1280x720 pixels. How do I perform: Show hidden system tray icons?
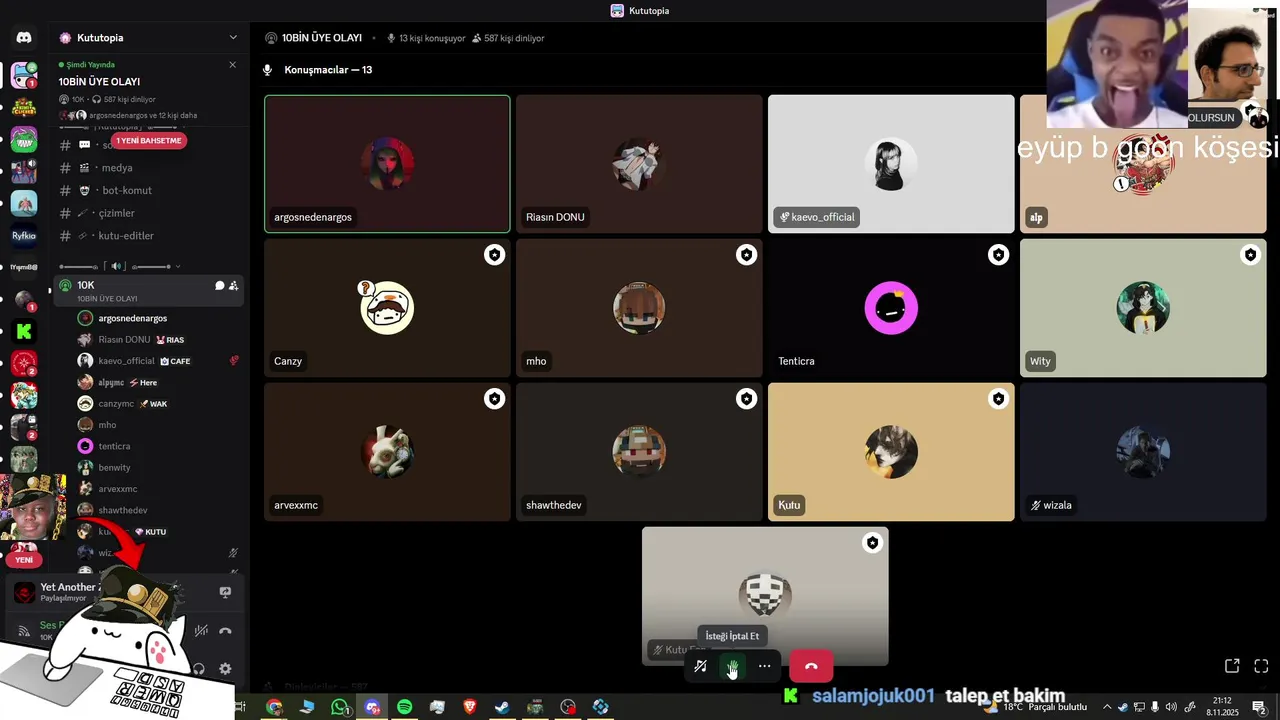(1107, 707)
